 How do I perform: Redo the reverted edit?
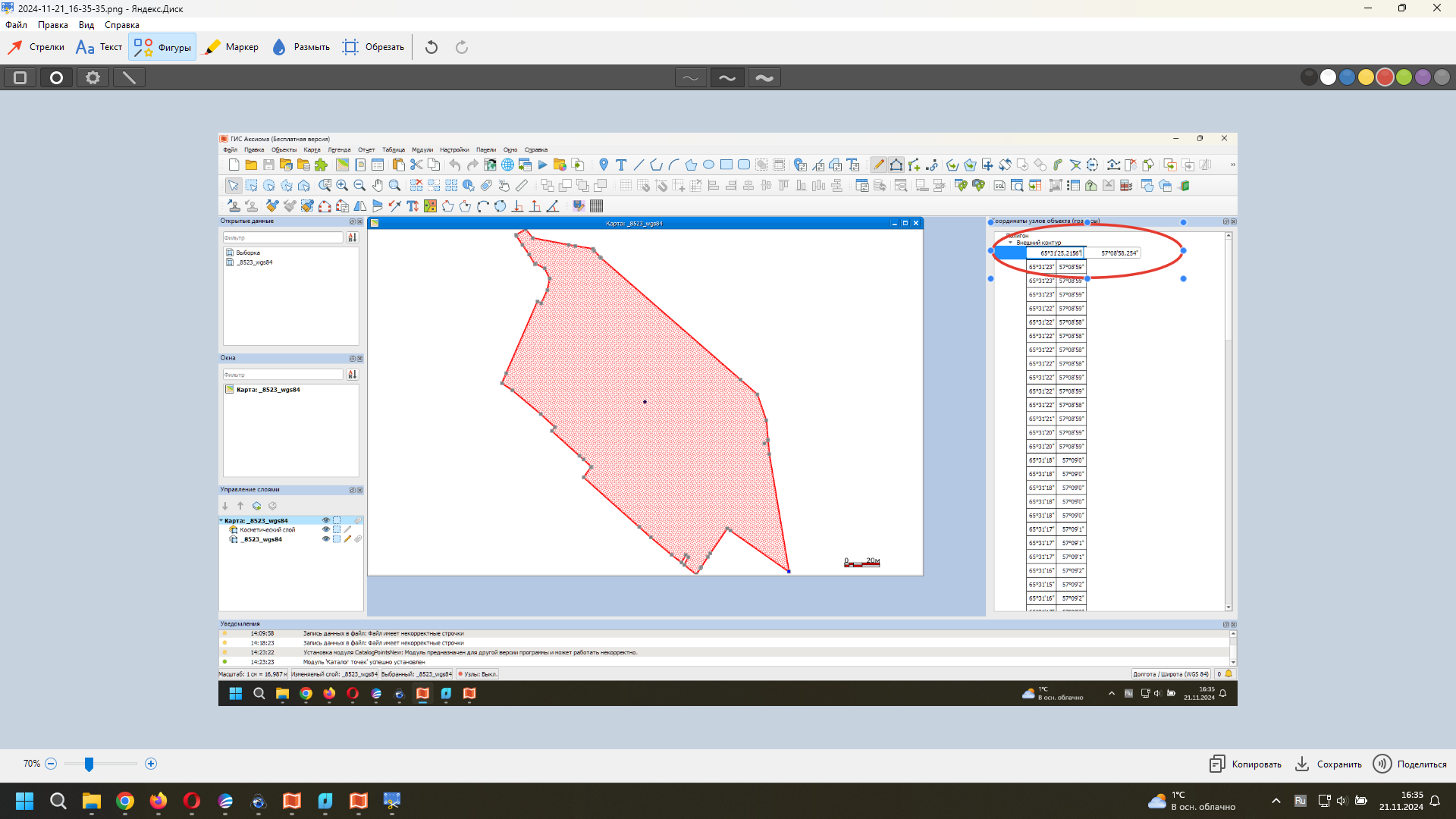coord(461,47)
